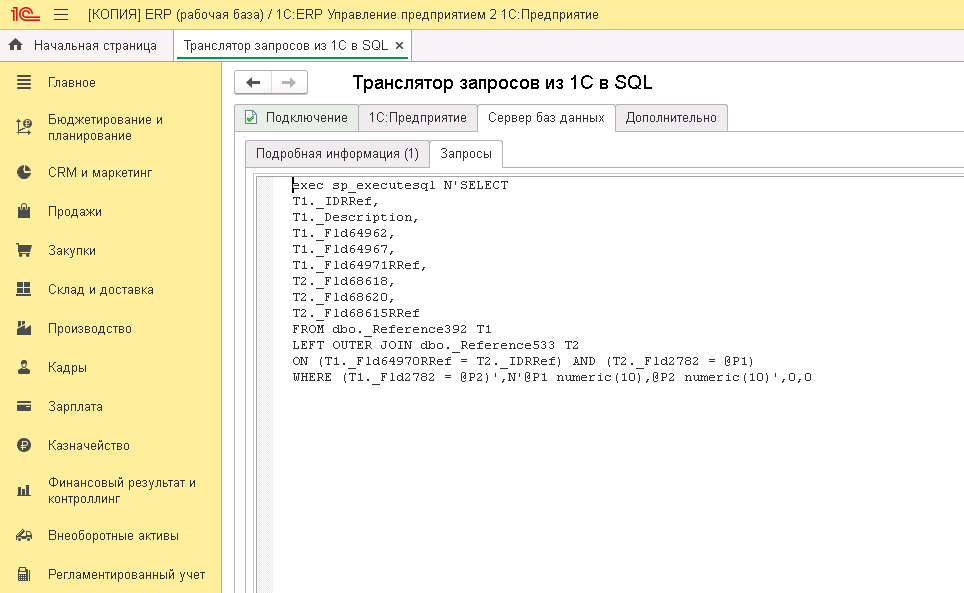This screenshot has width=964, height=593.
Task: Click the line 'exec sp_executesql N'SELECT'
Action: coord(400,185)
